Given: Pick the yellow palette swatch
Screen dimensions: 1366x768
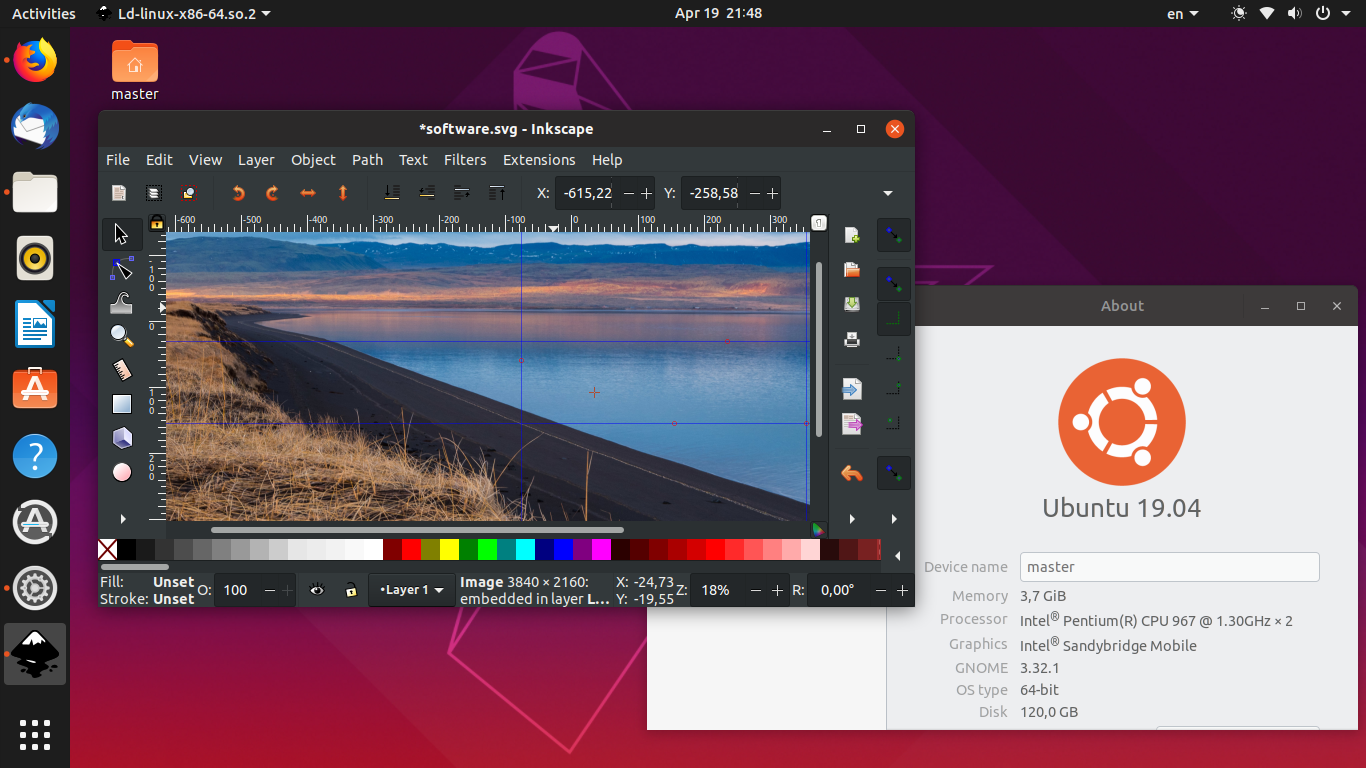Looking at the screenshot, I should 448,549.
